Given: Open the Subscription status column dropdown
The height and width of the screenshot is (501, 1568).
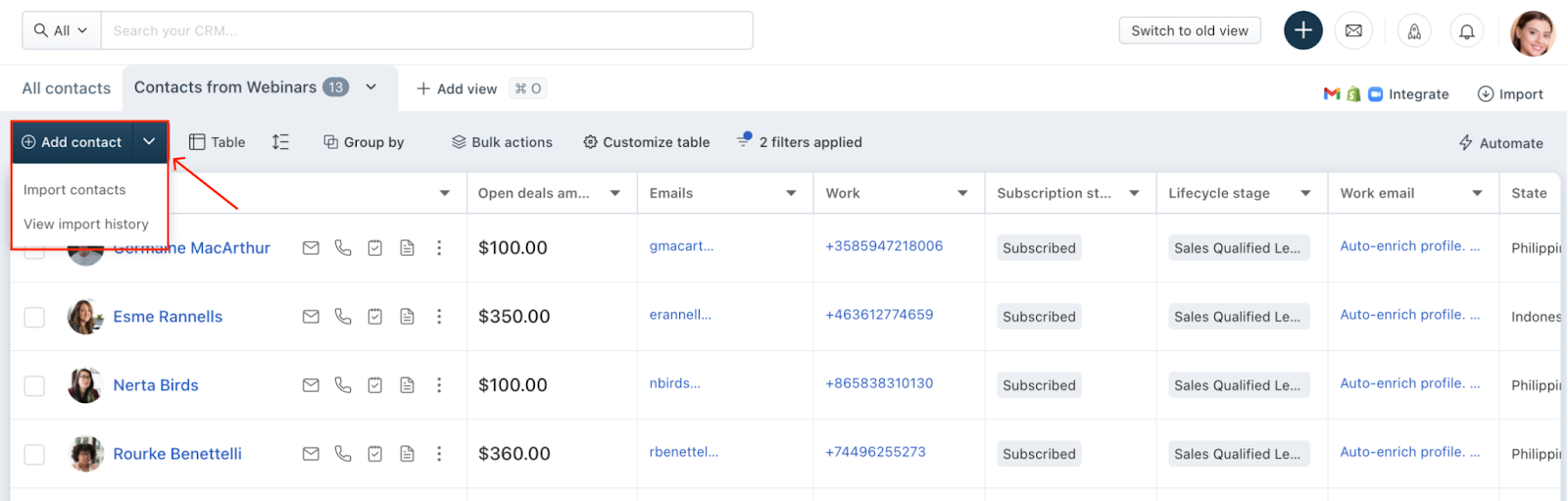Looking at the screenshot, I should (x=1134, y=193).
